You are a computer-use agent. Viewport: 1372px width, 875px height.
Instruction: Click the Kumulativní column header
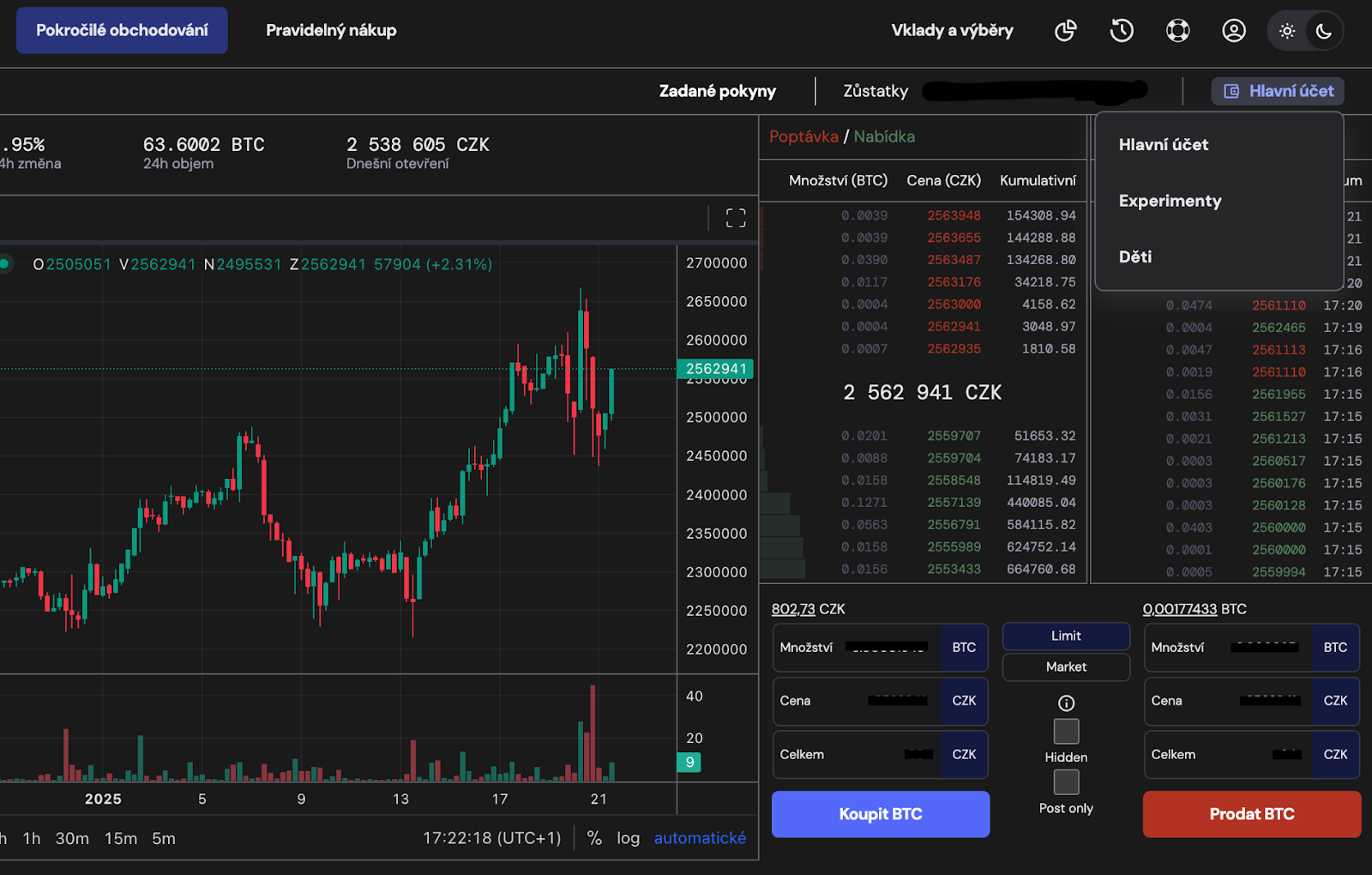tap(1038, 180)
